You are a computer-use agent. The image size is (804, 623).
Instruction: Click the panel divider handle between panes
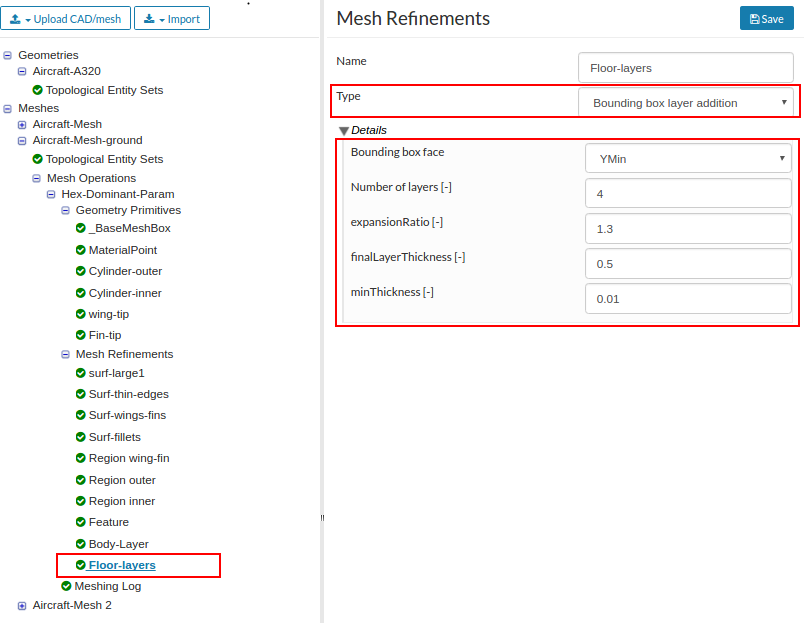coord(322,517)
